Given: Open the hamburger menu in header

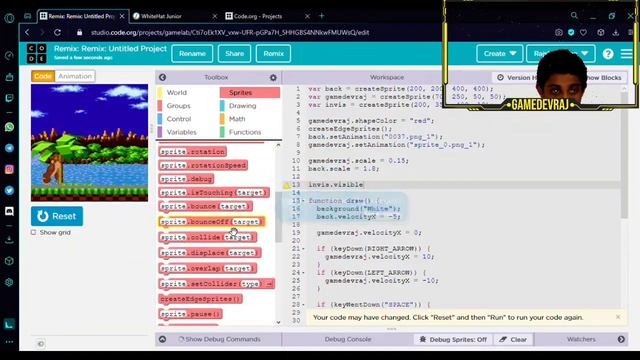Looking at the screenshot, I should pos(627,54).
